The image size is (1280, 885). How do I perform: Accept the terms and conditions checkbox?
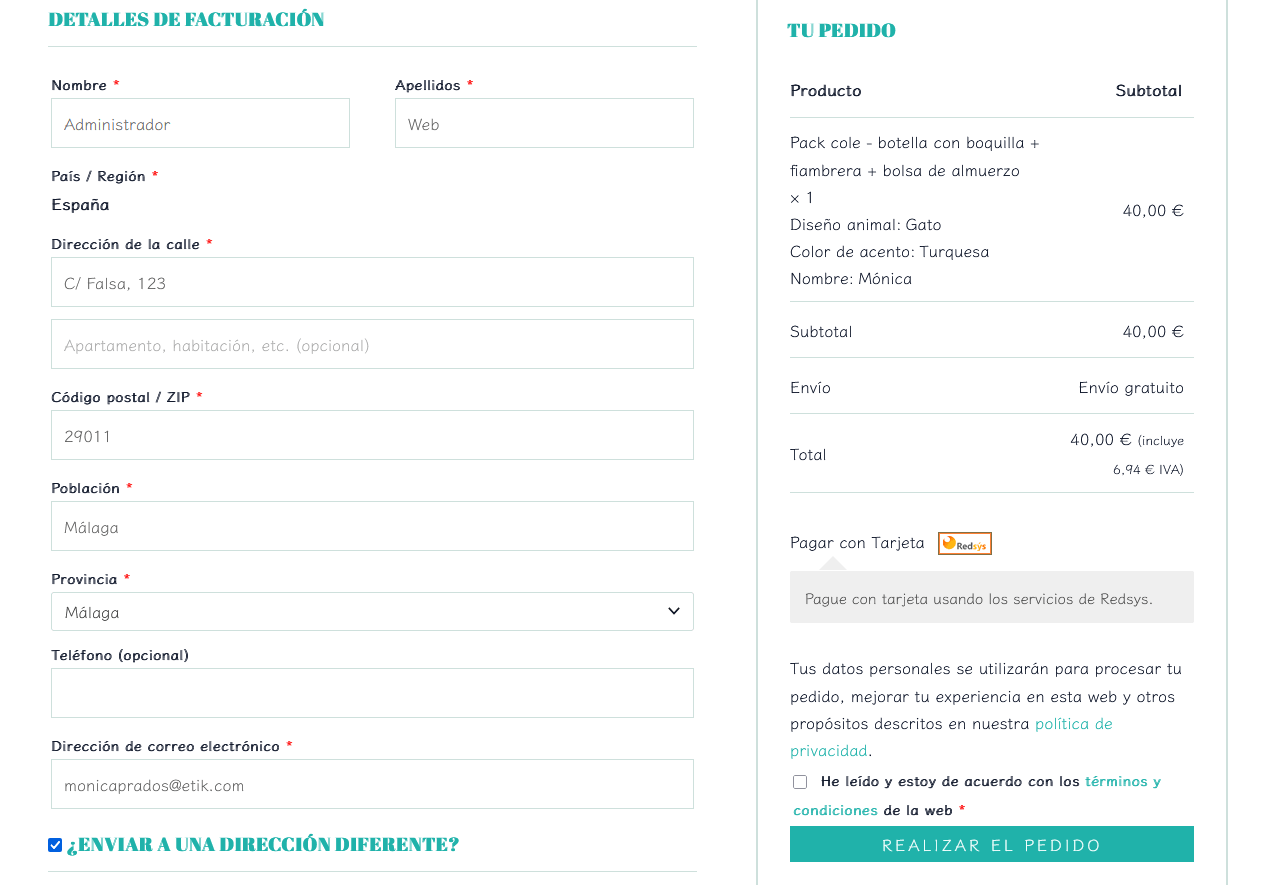pyautogui.click(x=800, y=782)
